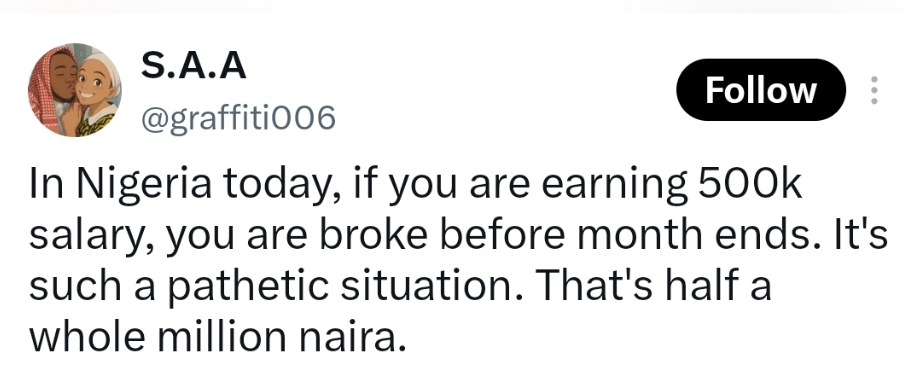
Task: Click "situation" in the third tweet line
Action: click(x=431, y=286)
